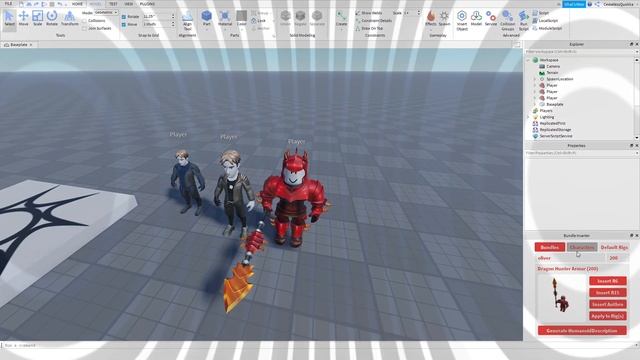
Task: Switch to the TEST ribbon tab
Action: 113,4
